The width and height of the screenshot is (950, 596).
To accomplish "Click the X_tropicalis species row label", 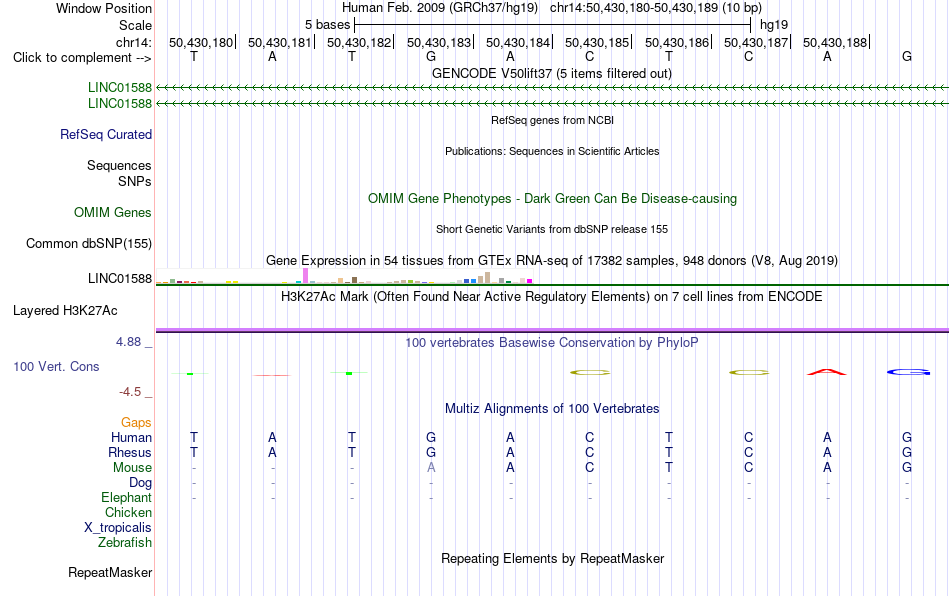I will pos(118,528).
